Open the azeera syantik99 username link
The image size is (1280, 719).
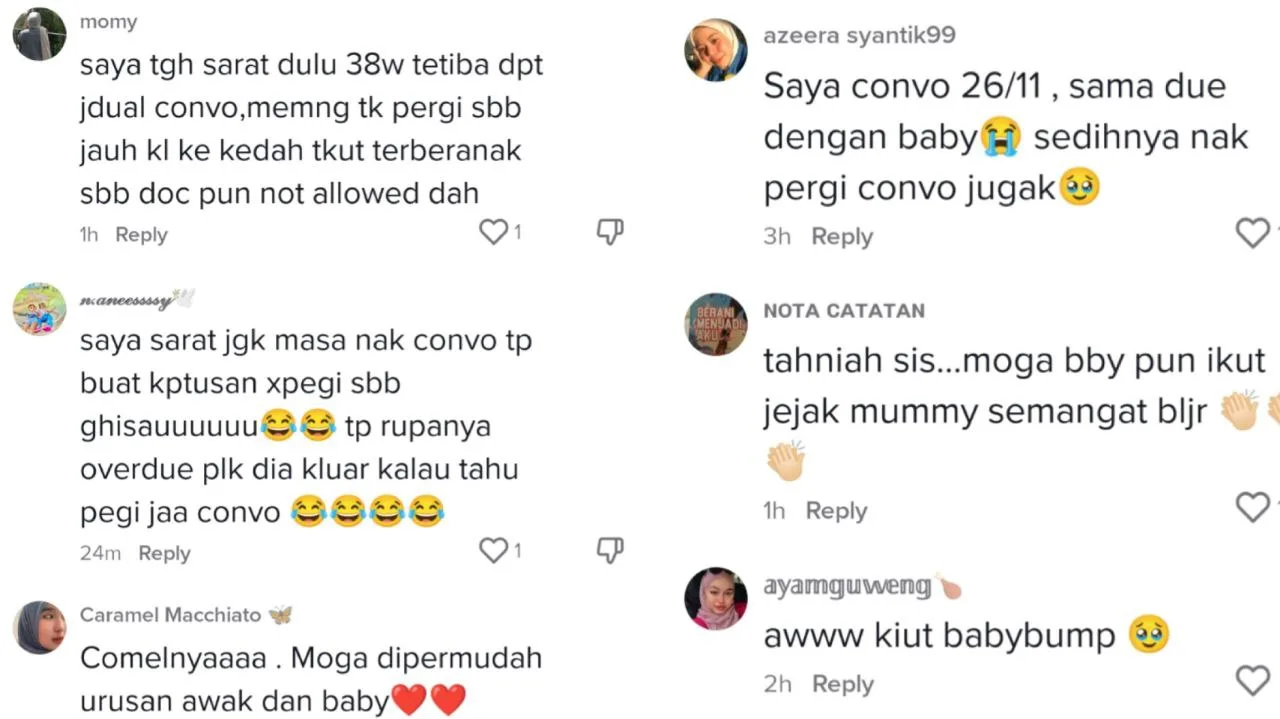[859, 35]
